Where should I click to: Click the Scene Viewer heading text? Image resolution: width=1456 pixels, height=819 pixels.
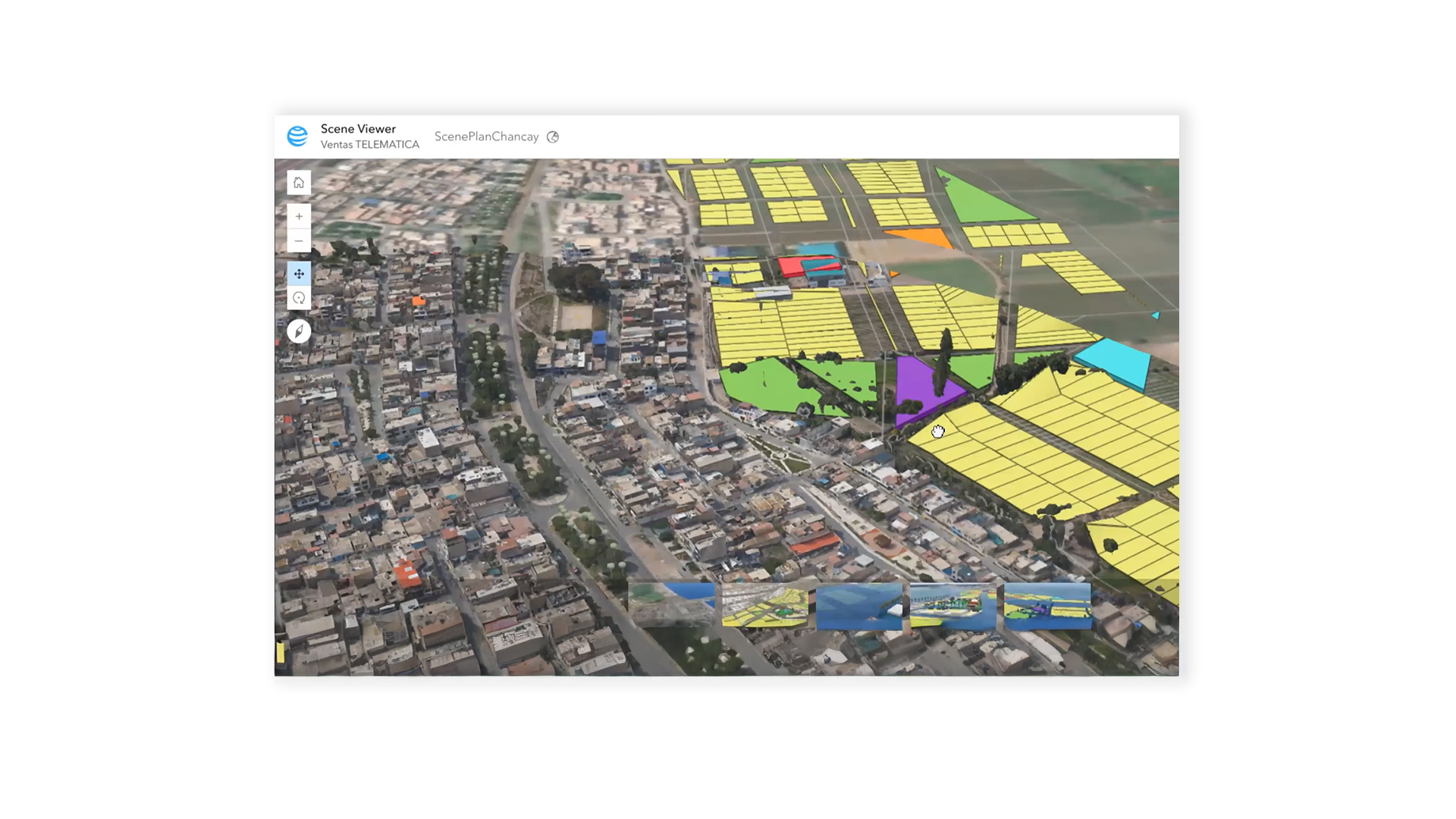point(358,129)
